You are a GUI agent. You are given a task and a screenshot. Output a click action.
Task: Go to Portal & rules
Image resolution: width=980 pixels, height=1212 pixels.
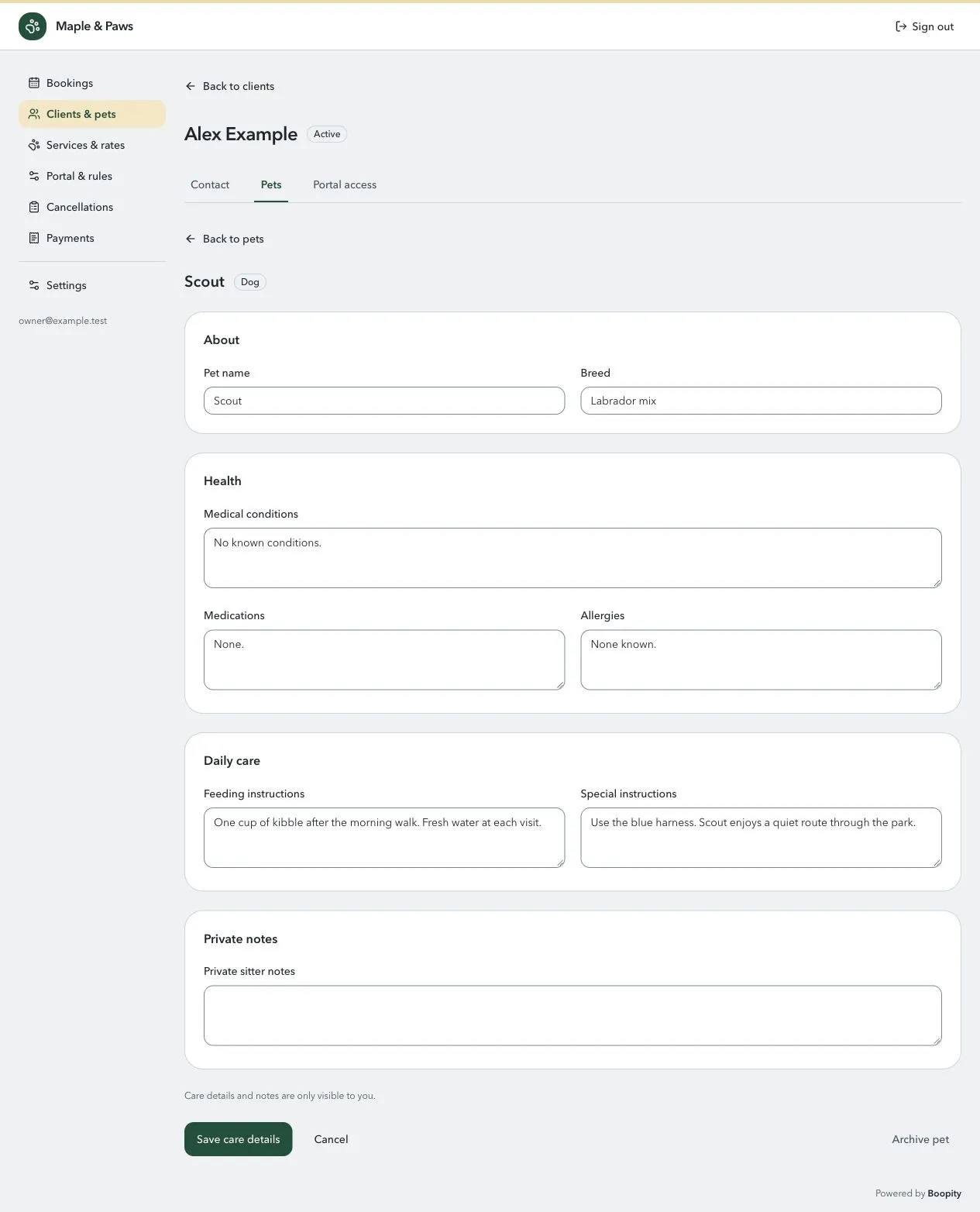pyautogui.click(x=92, y=176)
